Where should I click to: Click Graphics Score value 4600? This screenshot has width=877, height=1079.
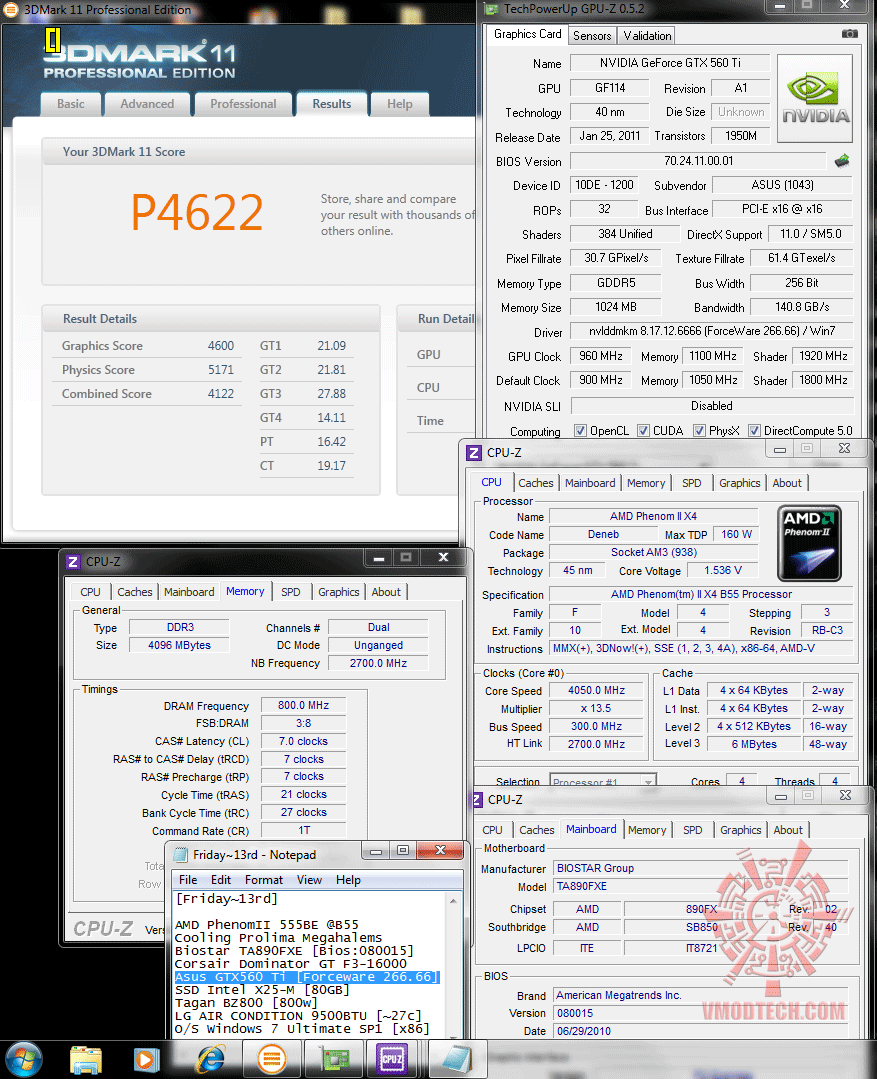pyautogui.click(x=221, y=346)
